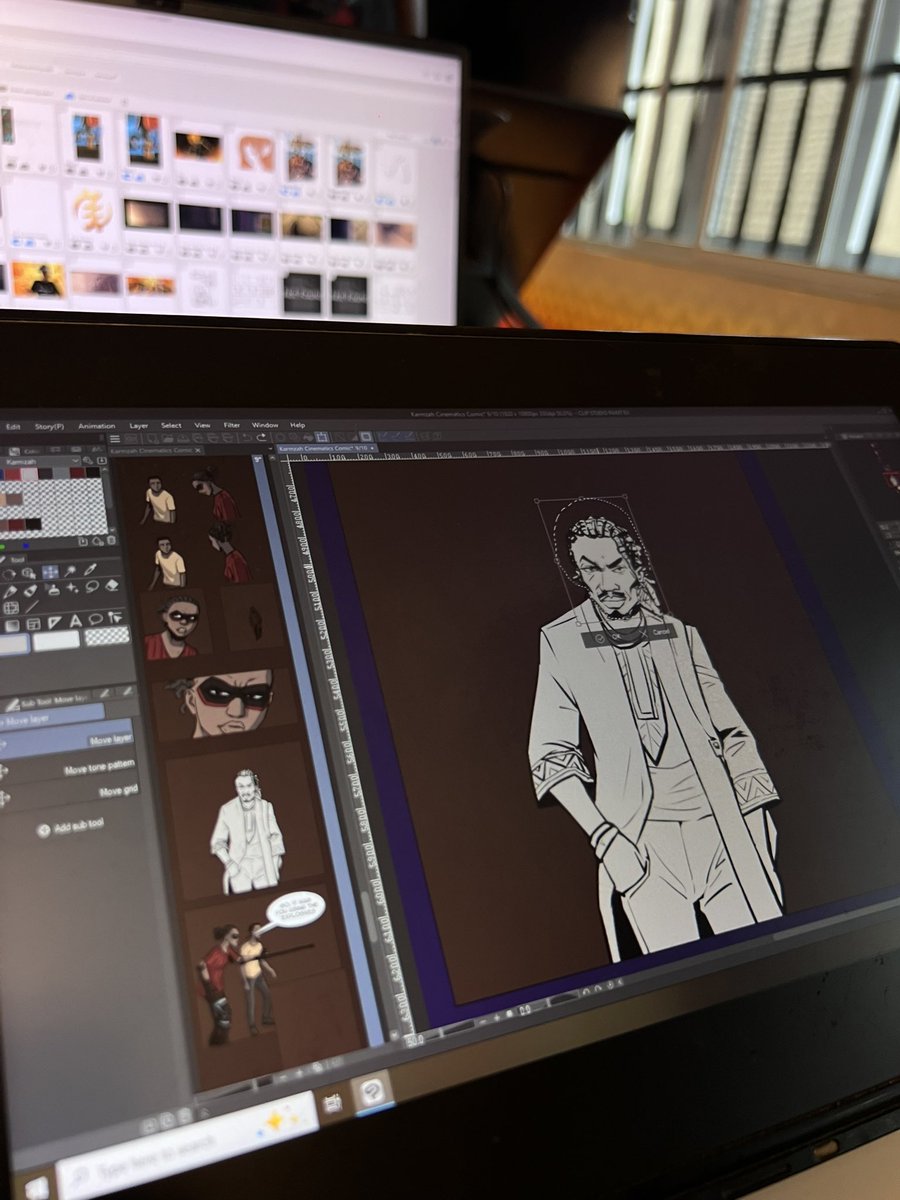Image resolution: width=900 pixels, height=1200 pixels.
Task: Open the Window menu
Action: pos(265,425)
